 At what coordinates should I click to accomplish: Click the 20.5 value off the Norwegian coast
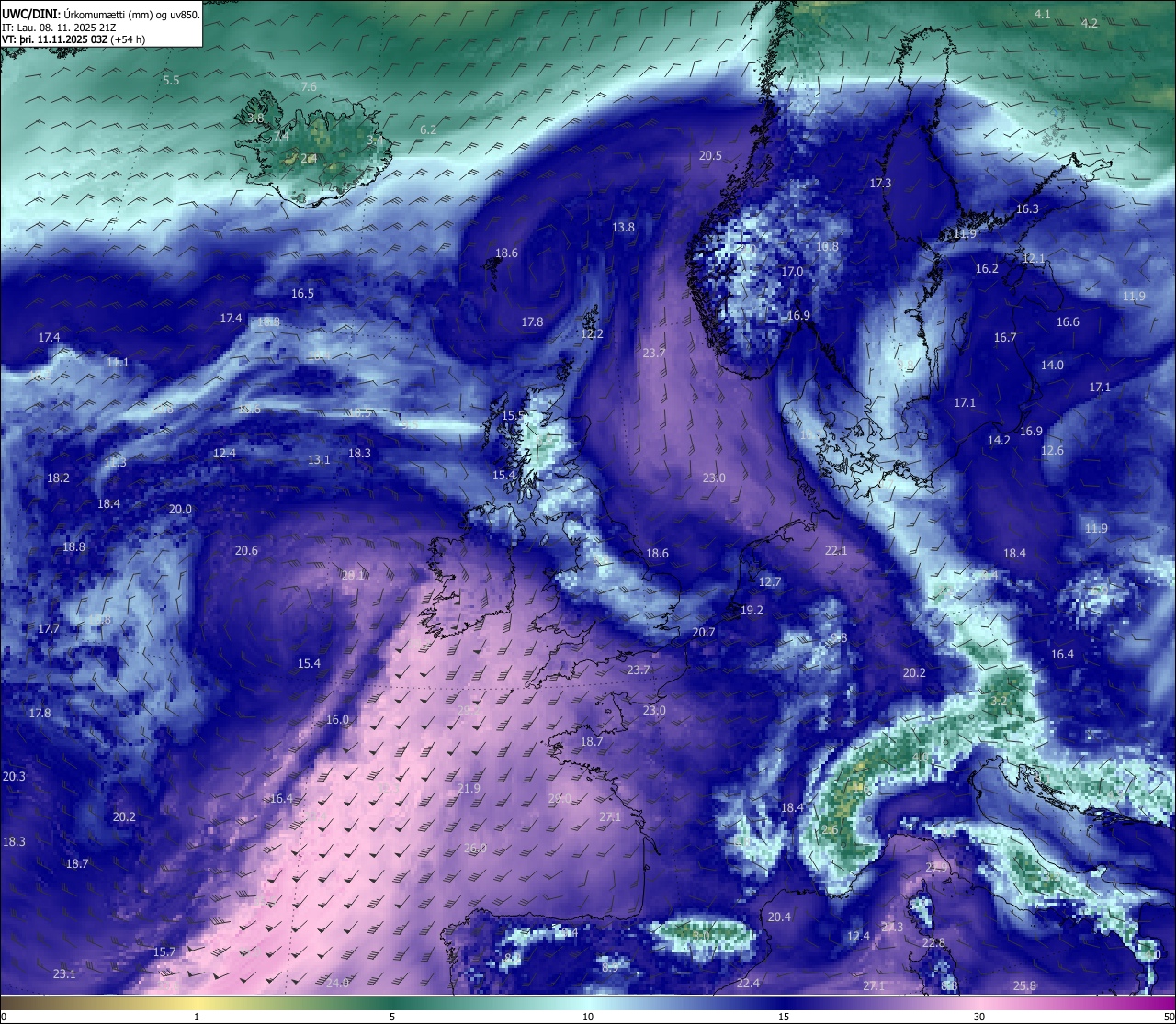pyautogui.click(x=710, y=155)
